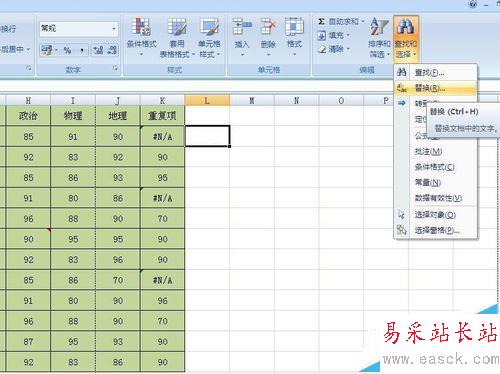Apply accounting number format icon
The image size is (500, 374).
tap(46, 50)
